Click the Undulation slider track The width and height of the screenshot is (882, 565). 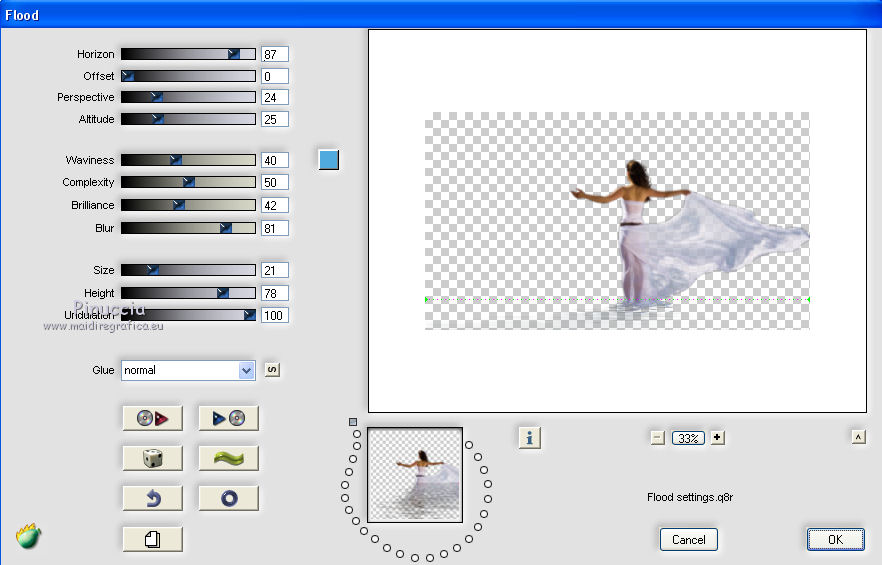coord(188,315)
